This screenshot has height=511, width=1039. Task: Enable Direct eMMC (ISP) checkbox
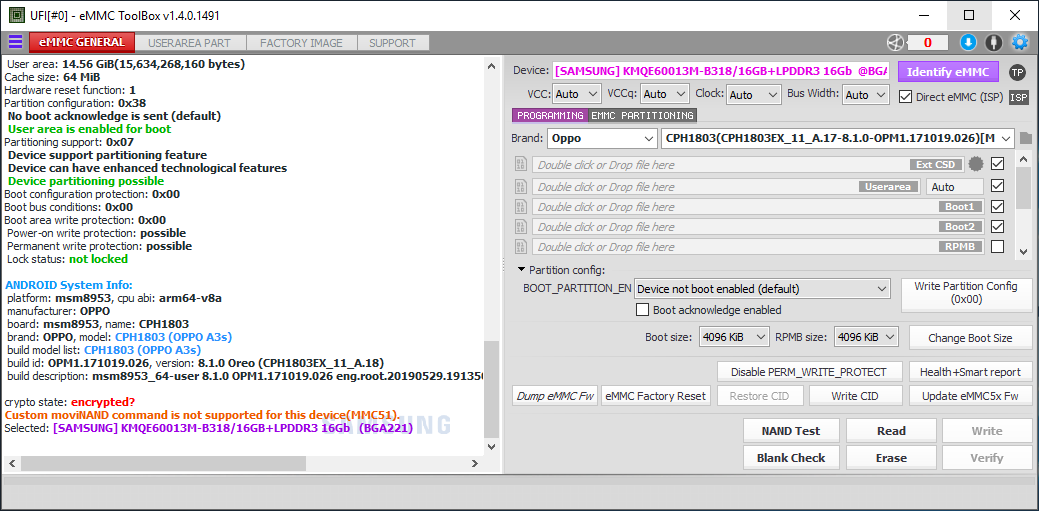[x=905, y=97]
